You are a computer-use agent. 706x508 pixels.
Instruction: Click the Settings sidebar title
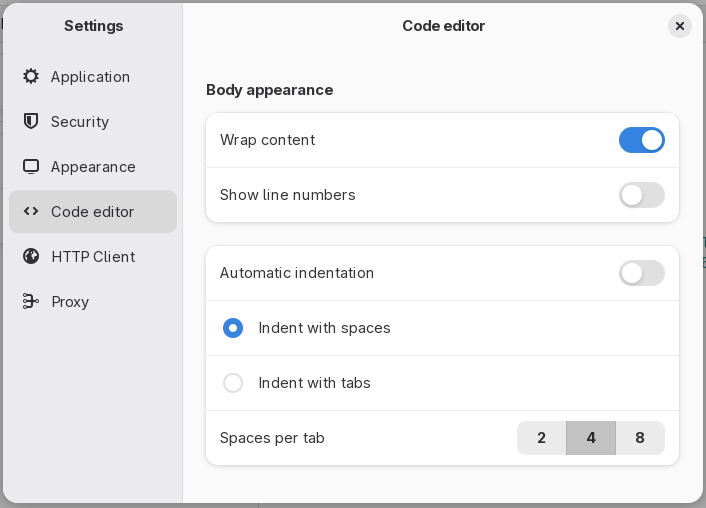click(94, 26)
